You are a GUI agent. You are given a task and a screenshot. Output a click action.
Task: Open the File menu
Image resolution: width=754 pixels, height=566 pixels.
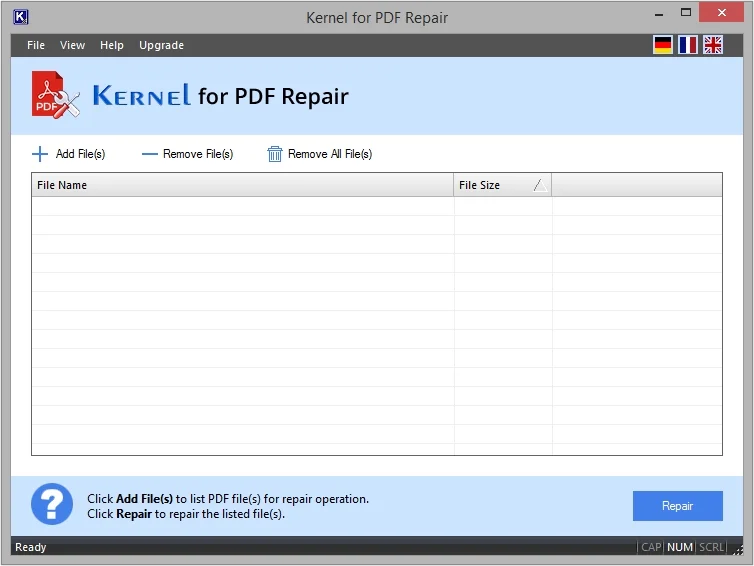coord(36,45)
